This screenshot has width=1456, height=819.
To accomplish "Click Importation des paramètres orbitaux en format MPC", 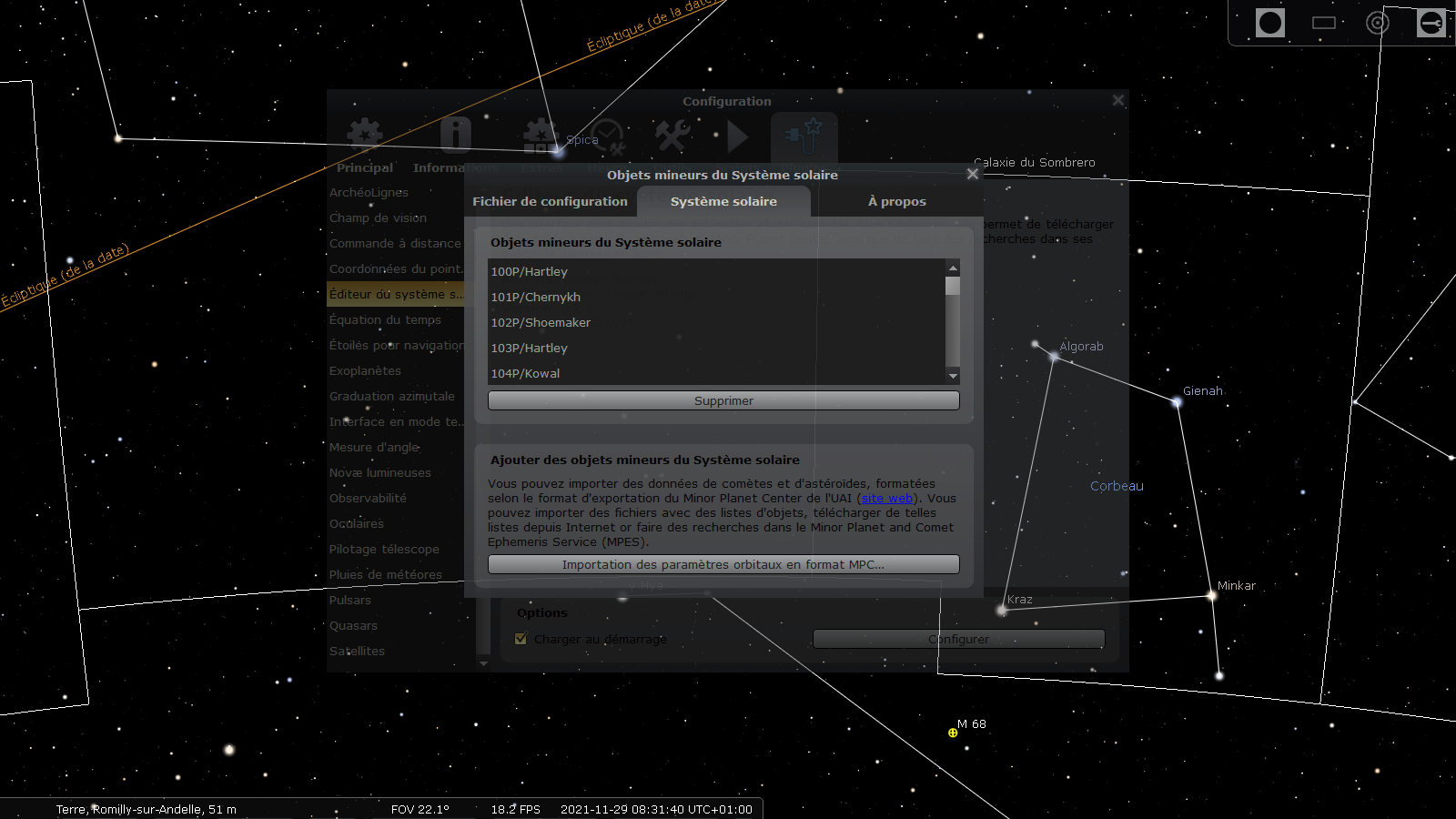I will 723,564.
